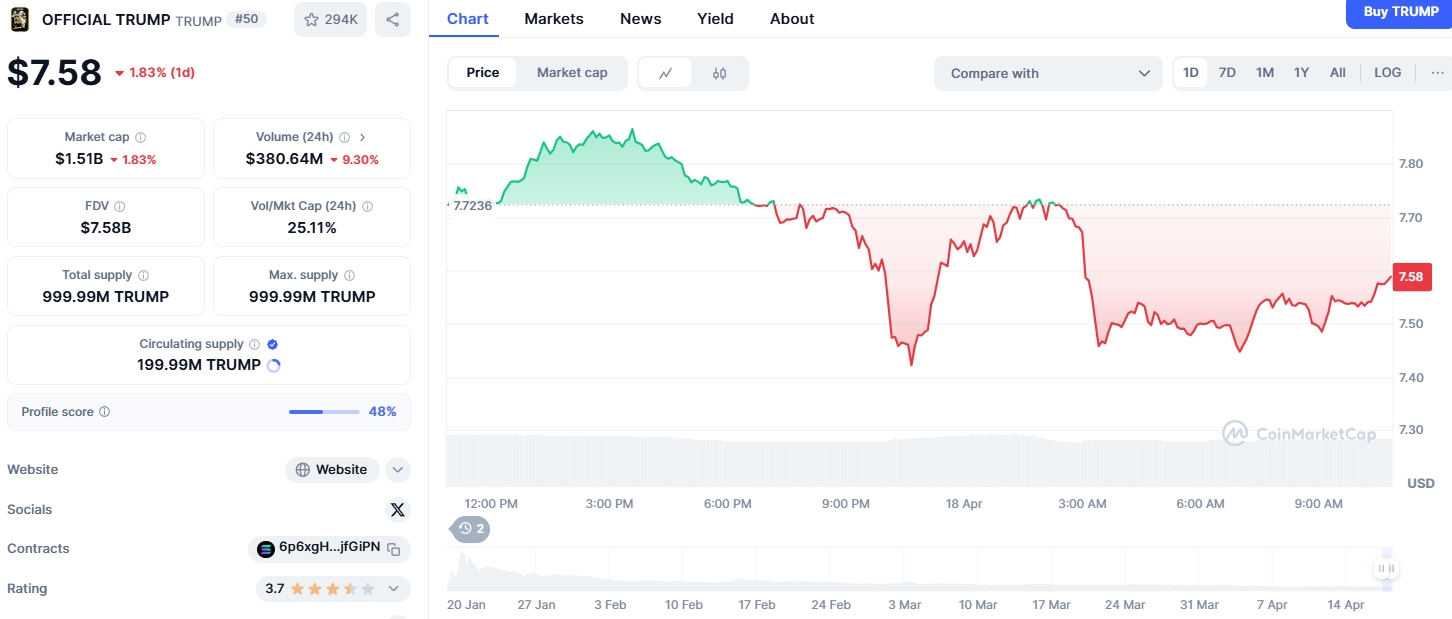The height and width of the screenshot is (619, 1452).
Task: Open the X social profile icon
Action: pyautogui.click(x=398, y=510)
